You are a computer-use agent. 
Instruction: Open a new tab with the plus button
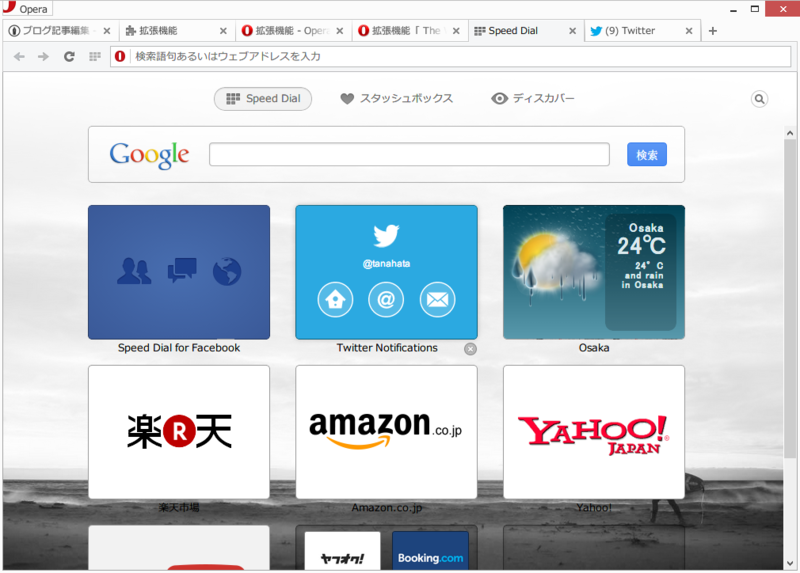[x=713, y=31]
